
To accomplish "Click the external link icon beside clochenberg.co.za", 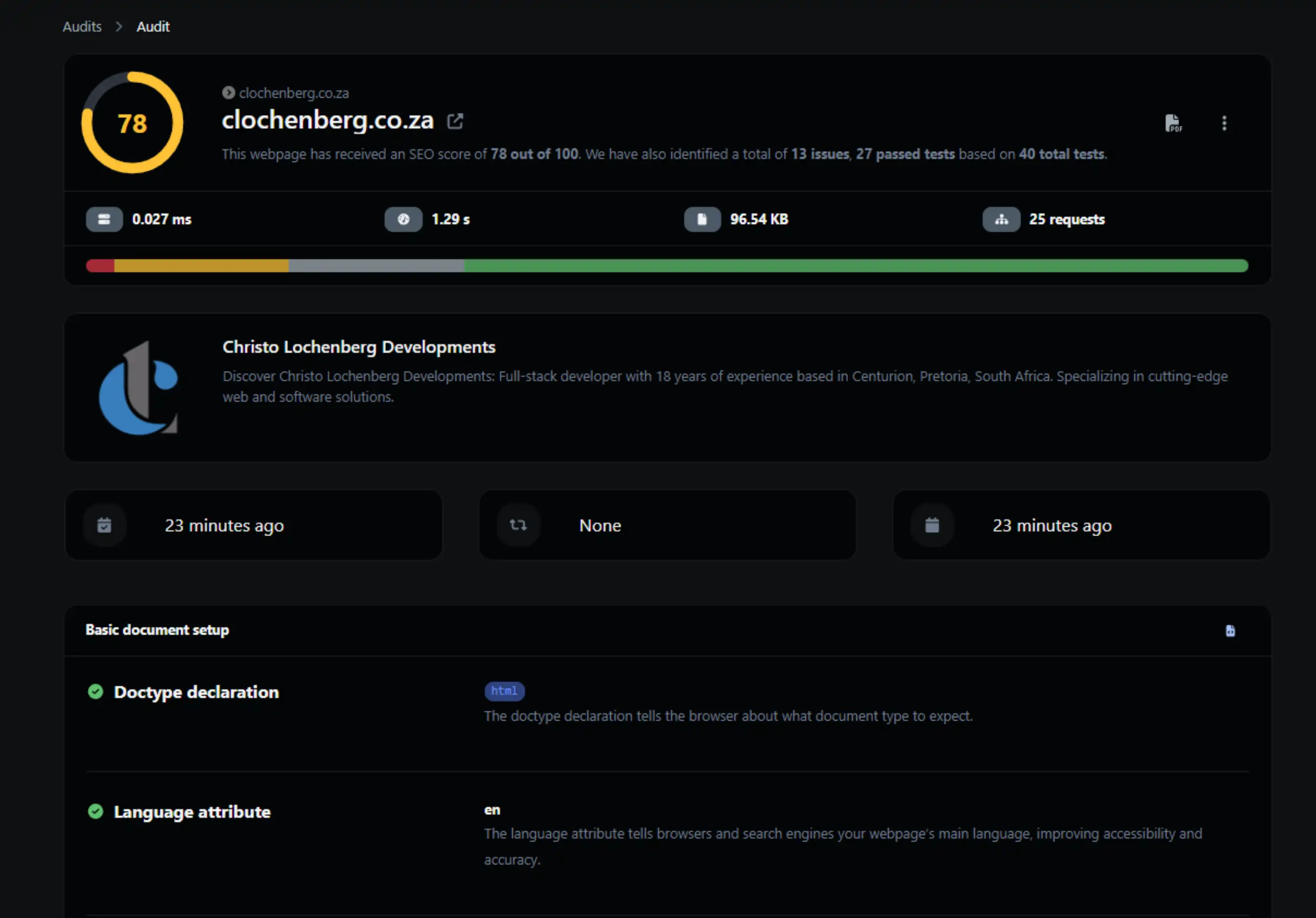I will coord(455,121).
